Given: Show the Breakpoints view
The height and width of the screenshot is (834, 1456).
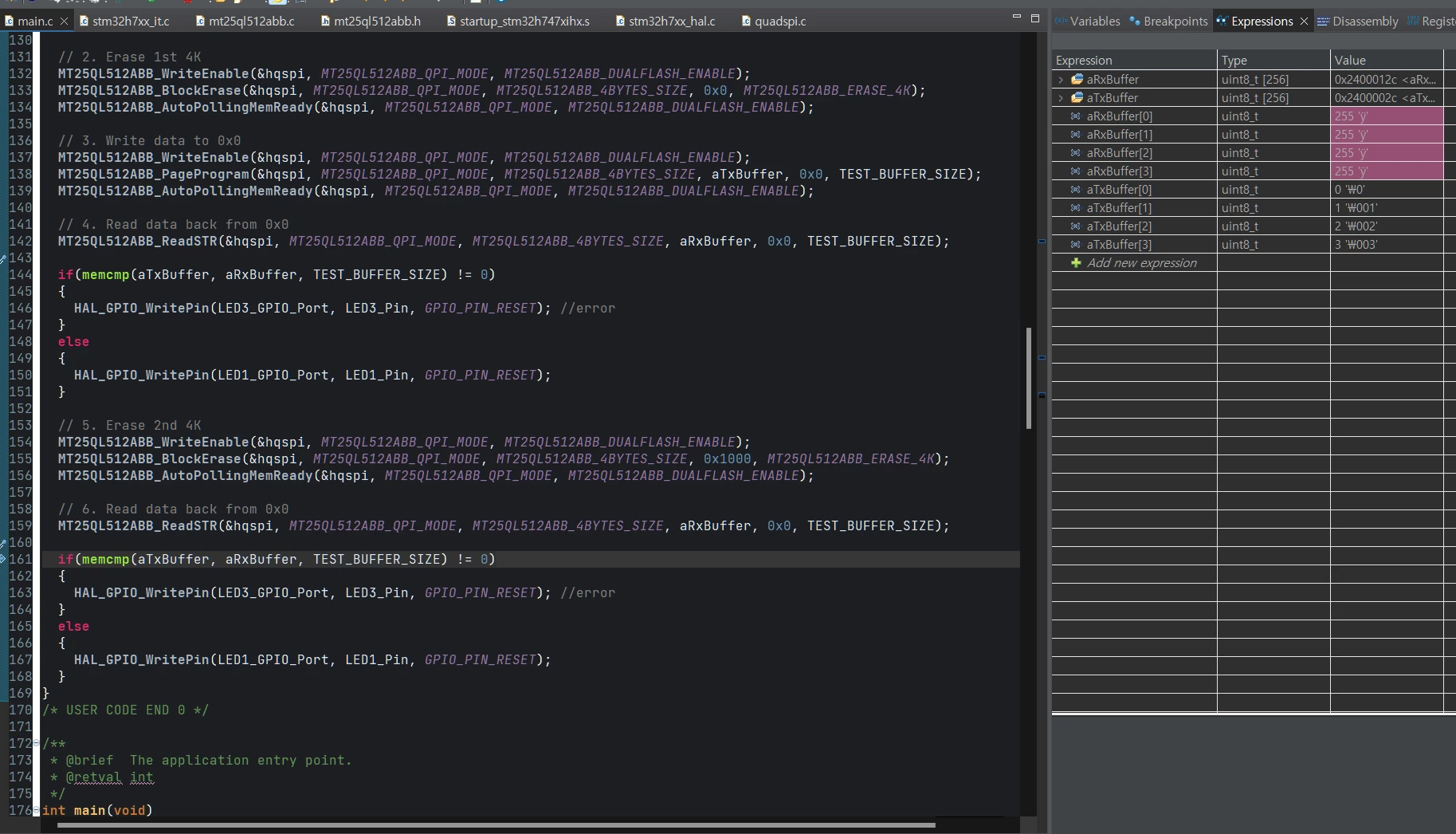Looking at the screenshot, I should pos(1168,22).
